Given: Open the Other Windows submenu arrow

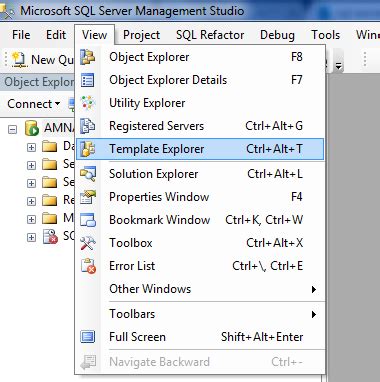Looking at the screenshot, I should coord(314,289).
